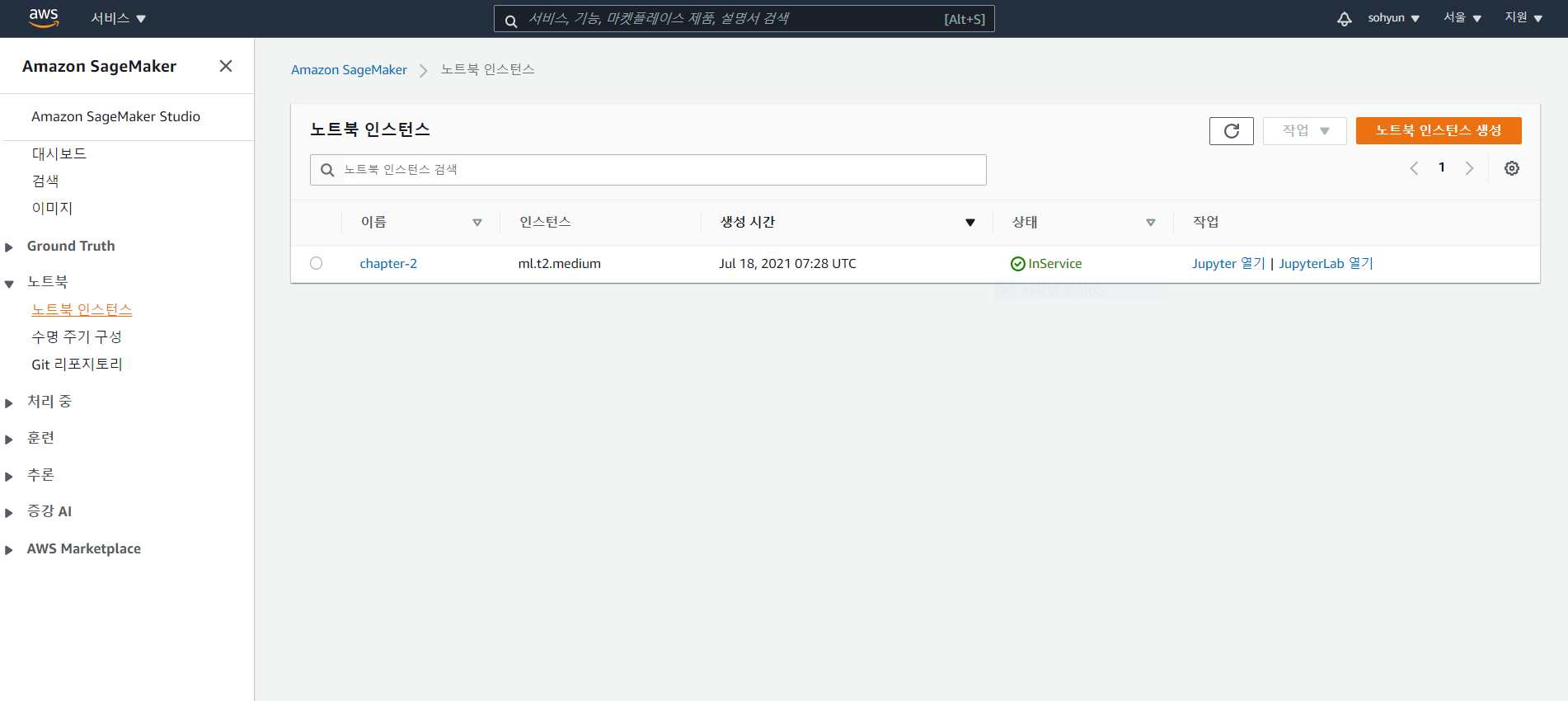
Task: Focus the 노트북 인스턴스 검색 field
Action: coord(648,170)
